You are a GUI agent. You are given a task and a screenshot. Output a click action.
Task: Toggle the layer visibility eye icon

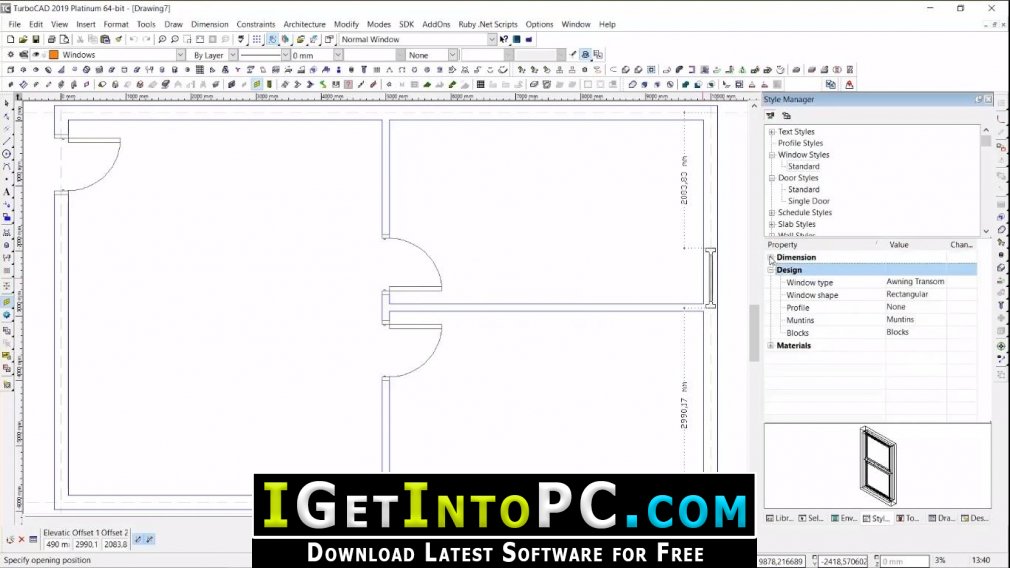36,55
